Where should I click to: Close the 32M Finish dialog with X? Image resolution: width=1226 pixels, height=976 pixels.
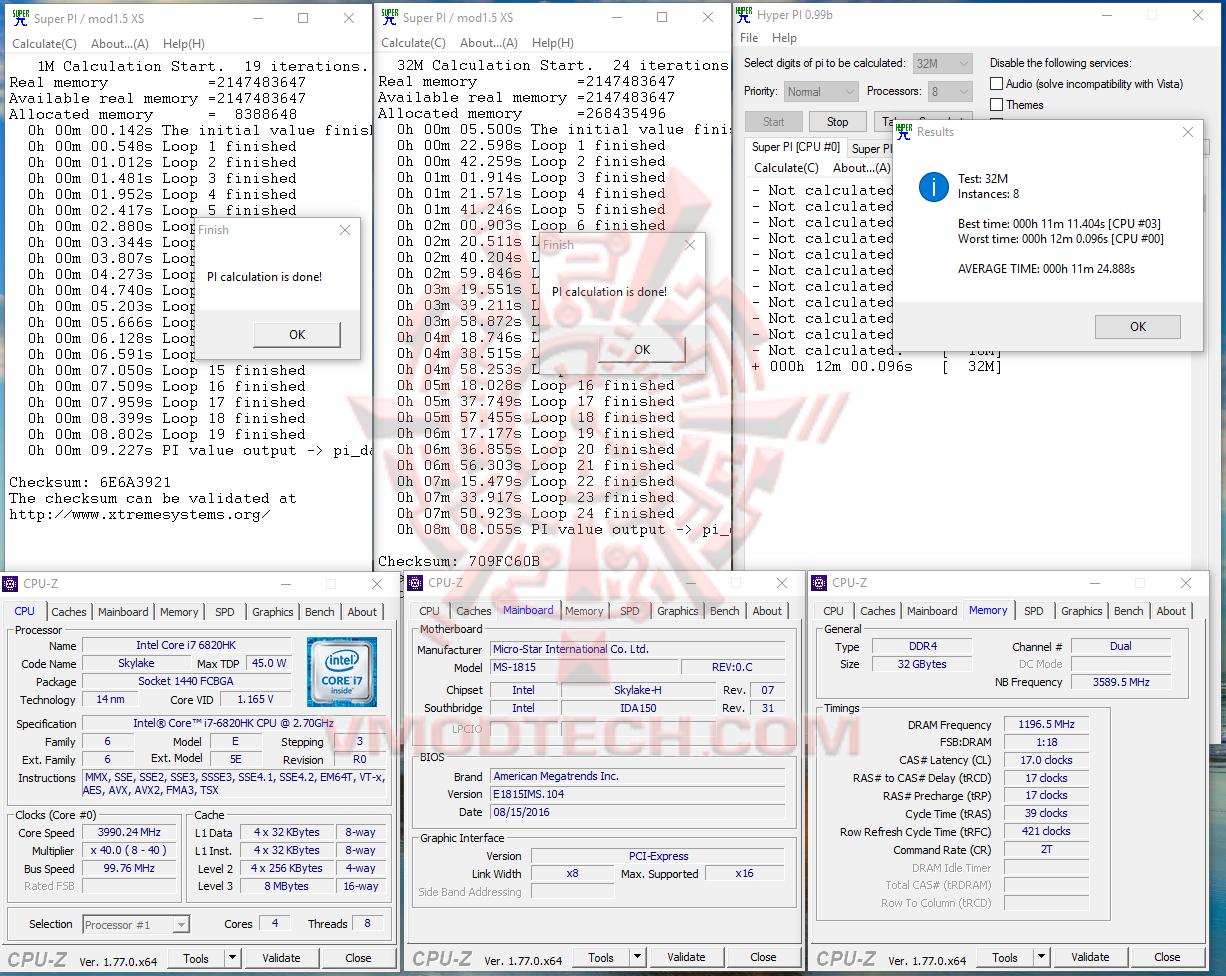click(x=690, y=244)
